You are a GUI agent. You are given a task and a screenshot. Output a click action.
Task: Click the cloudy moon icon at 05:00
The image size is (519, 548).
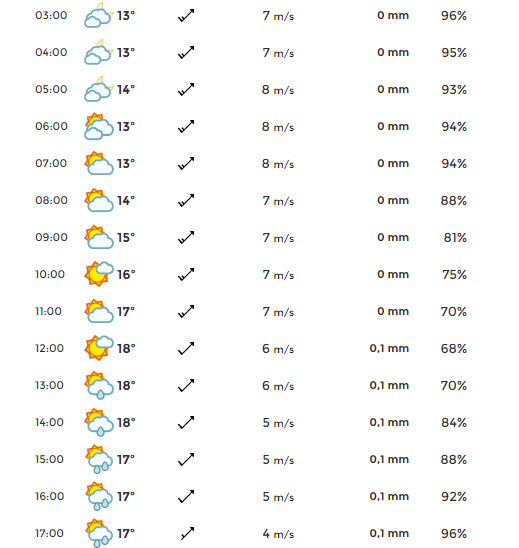(99, 89)
